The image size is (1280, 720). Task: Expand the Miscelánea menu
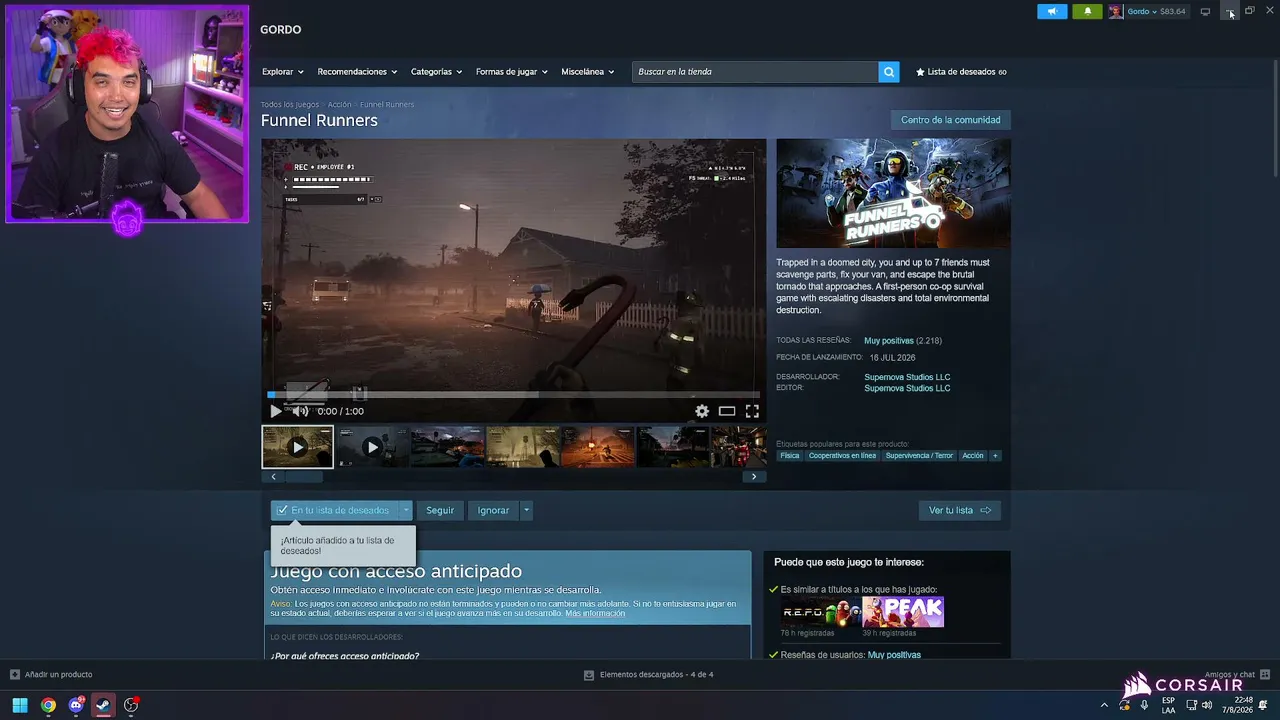pyautogui.click(x=587, y=72)
